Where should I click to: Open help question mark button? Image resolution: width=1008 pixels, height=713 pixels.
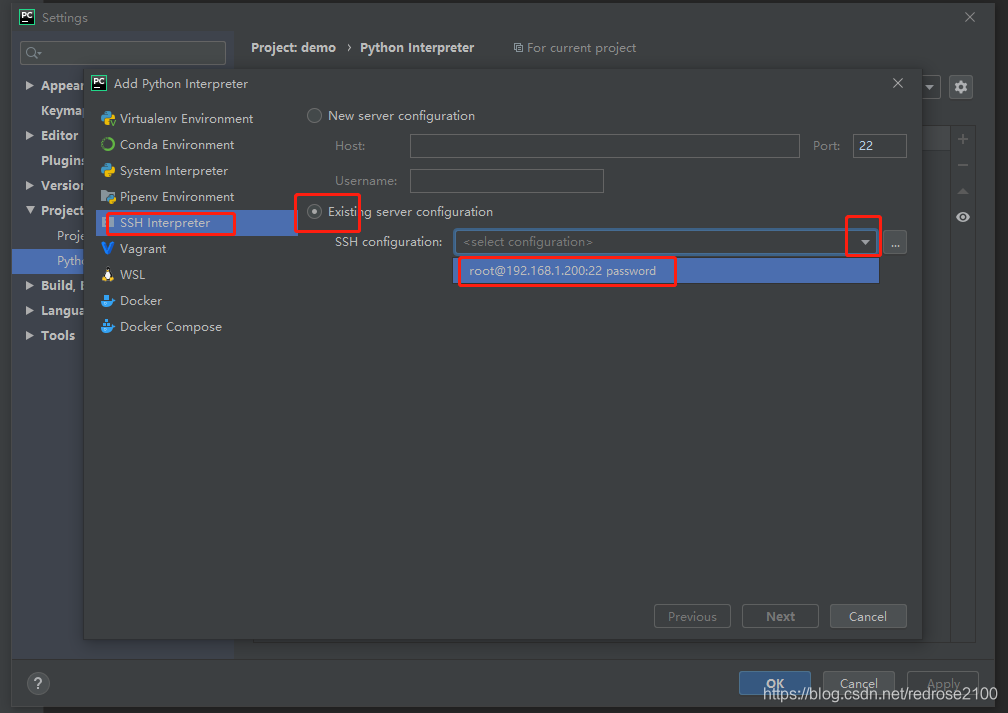[x=38, y=683]
